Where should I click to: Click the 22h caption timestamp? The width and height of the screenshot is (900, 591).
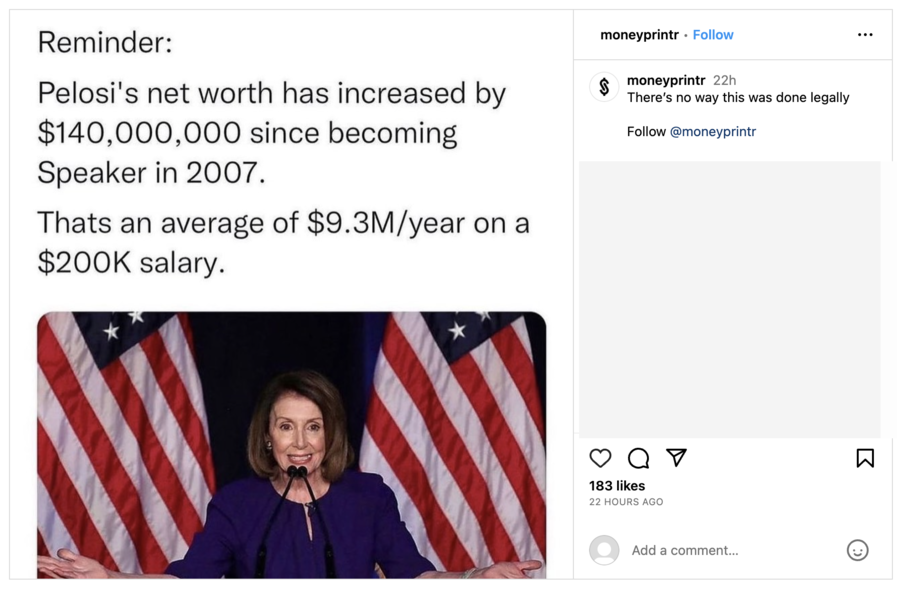[x=724, y=80]
